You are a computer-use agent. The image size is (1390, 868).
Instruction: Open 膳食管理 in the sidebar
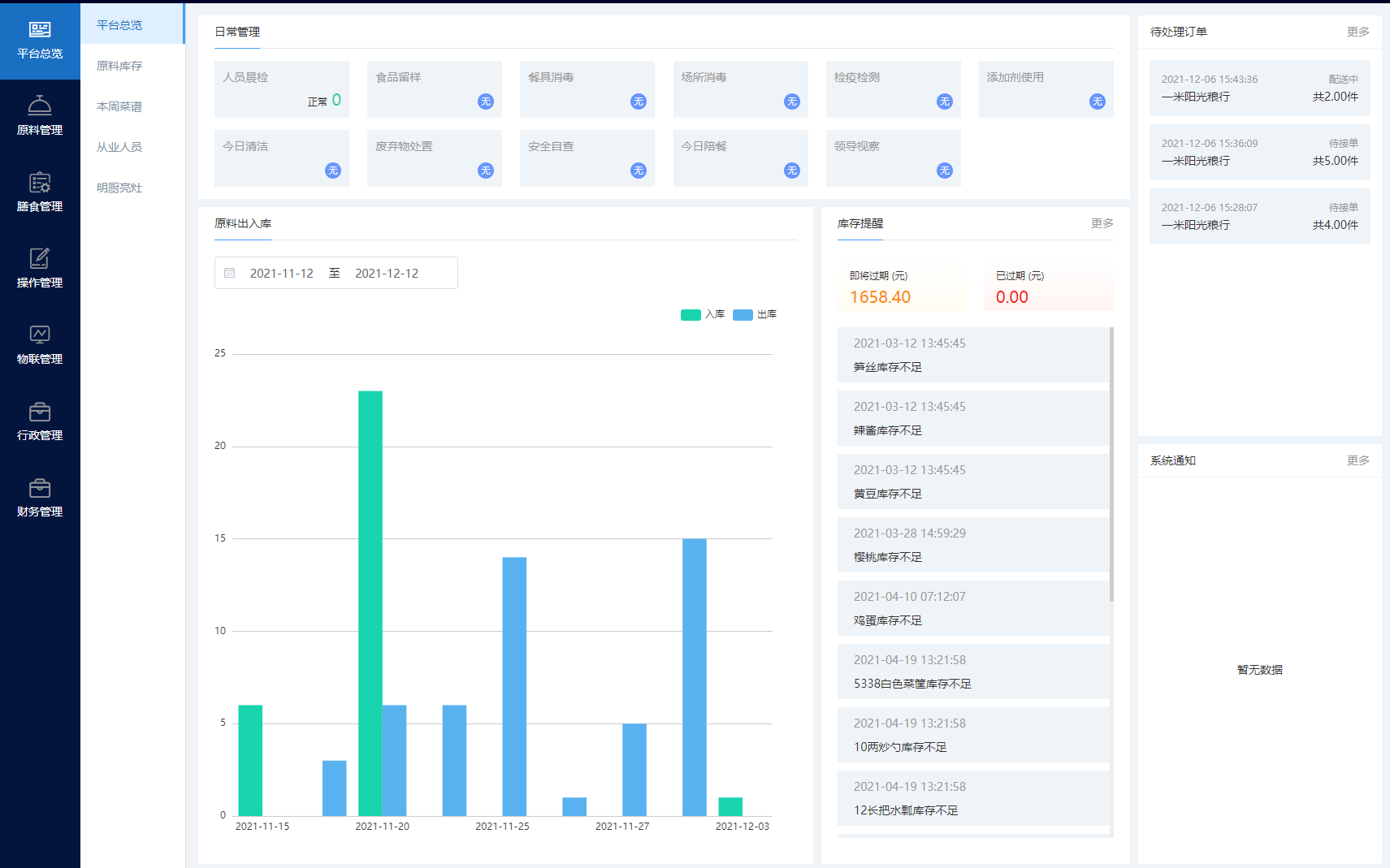(x=40, y=184)
